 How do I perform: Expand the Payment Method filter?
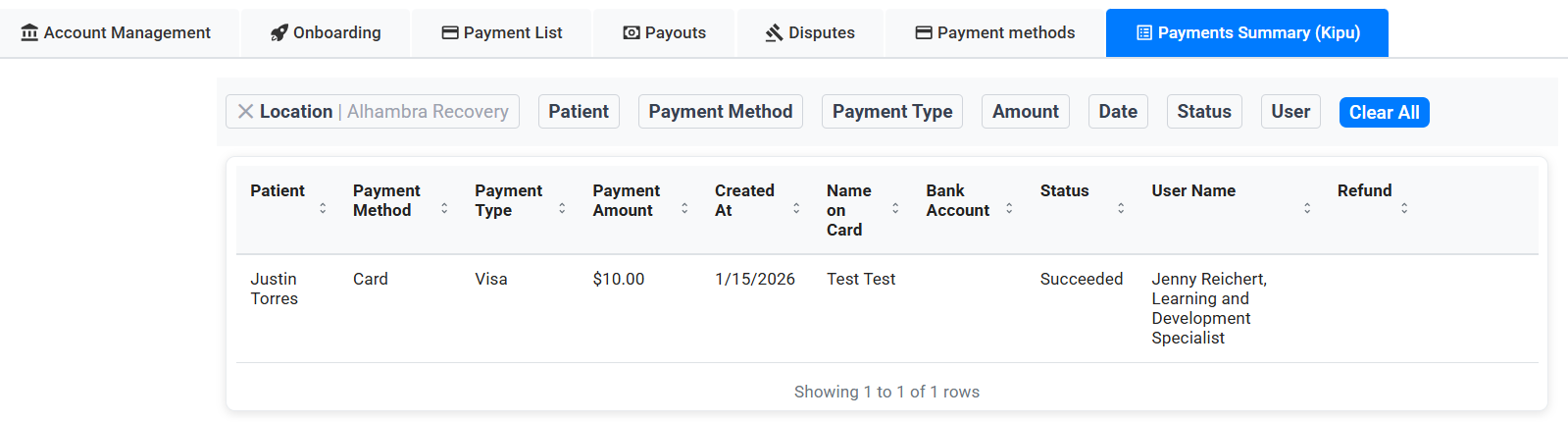(721, 112)
